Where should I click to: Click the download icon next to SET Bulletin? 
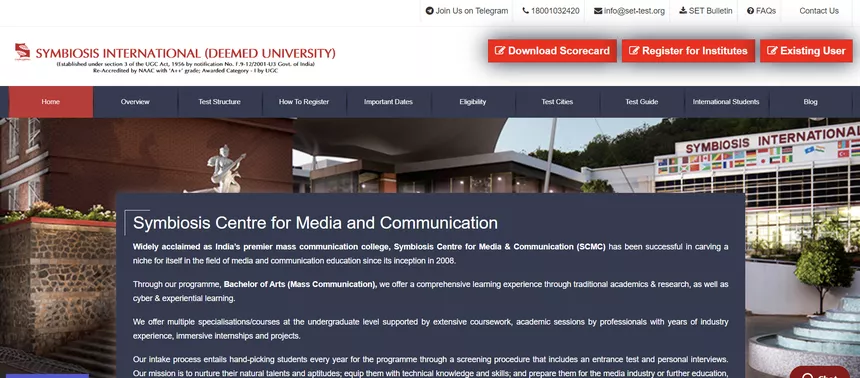[683, 10]
